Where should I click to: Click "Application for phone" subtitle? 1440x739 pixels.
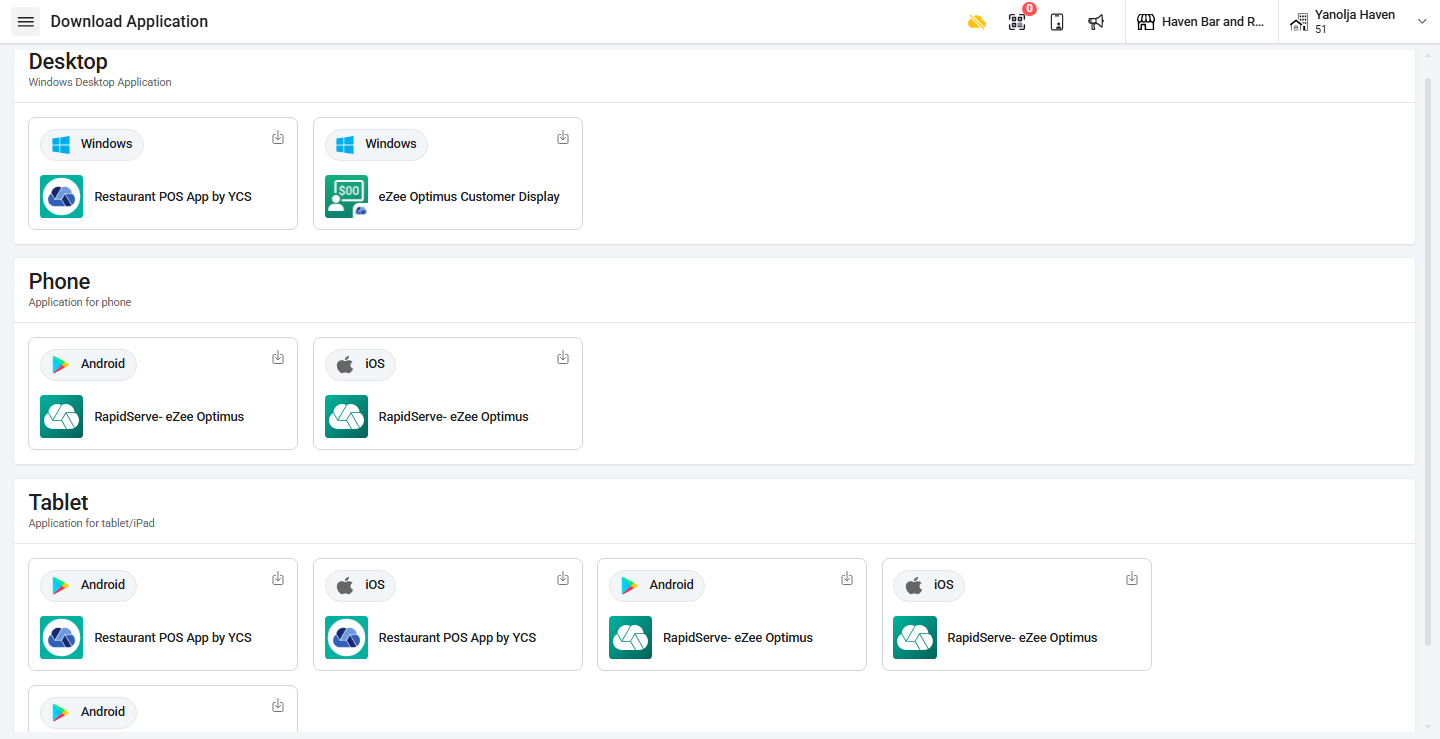click(80, 303)
